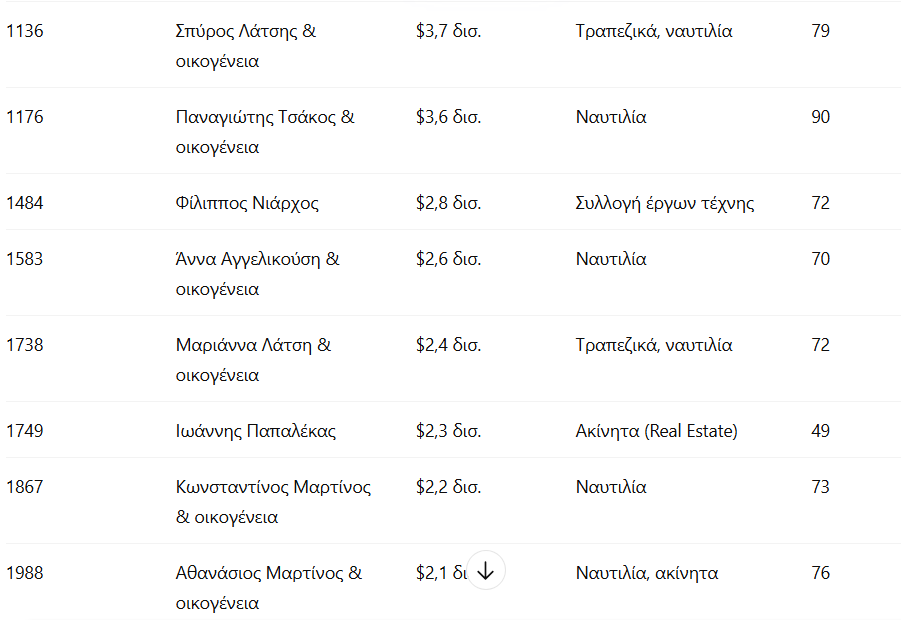Click the Ακίνητα (Real Estate) source cell
The image size is (901, 620).
point(656,431)
